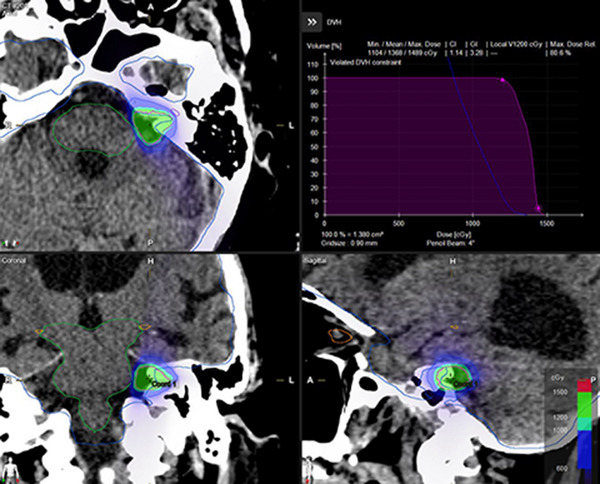The width and height of the screenshot is (600, 484).
Task: Click the body orientation figure in sagittal view
Action: (x=310, y=470)
